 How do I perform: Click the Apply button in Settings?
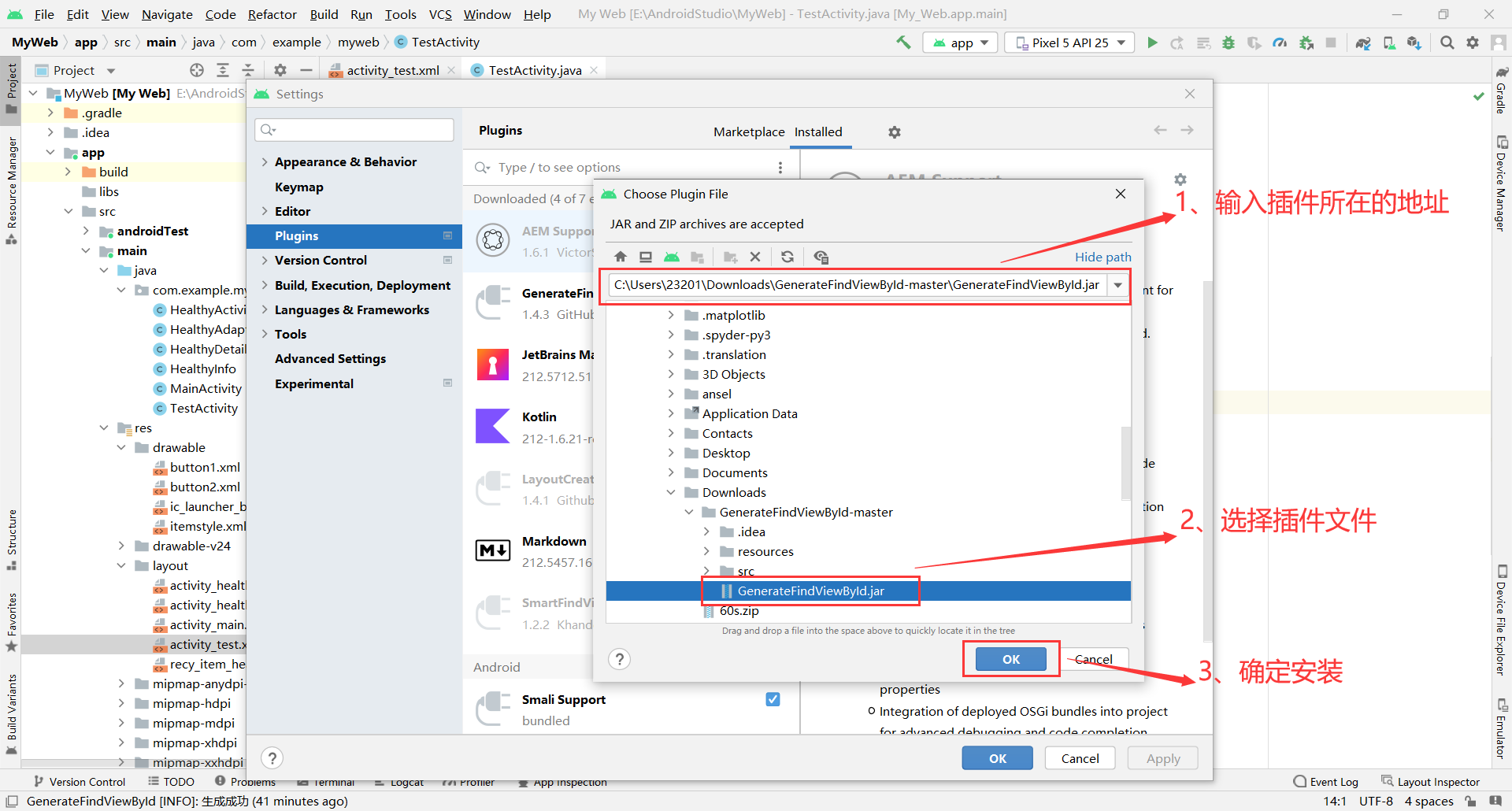click(x=1162, y=758)
